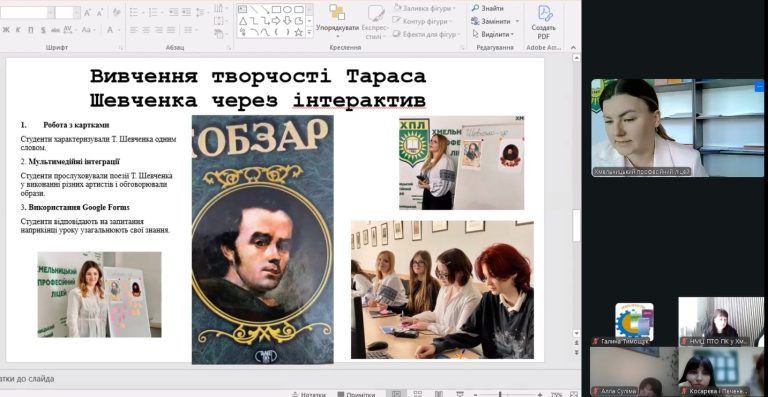Viewport: 768px width, 397px height.
Task: Select the Elbow Connector shape
Action: [x=254, y=21]
